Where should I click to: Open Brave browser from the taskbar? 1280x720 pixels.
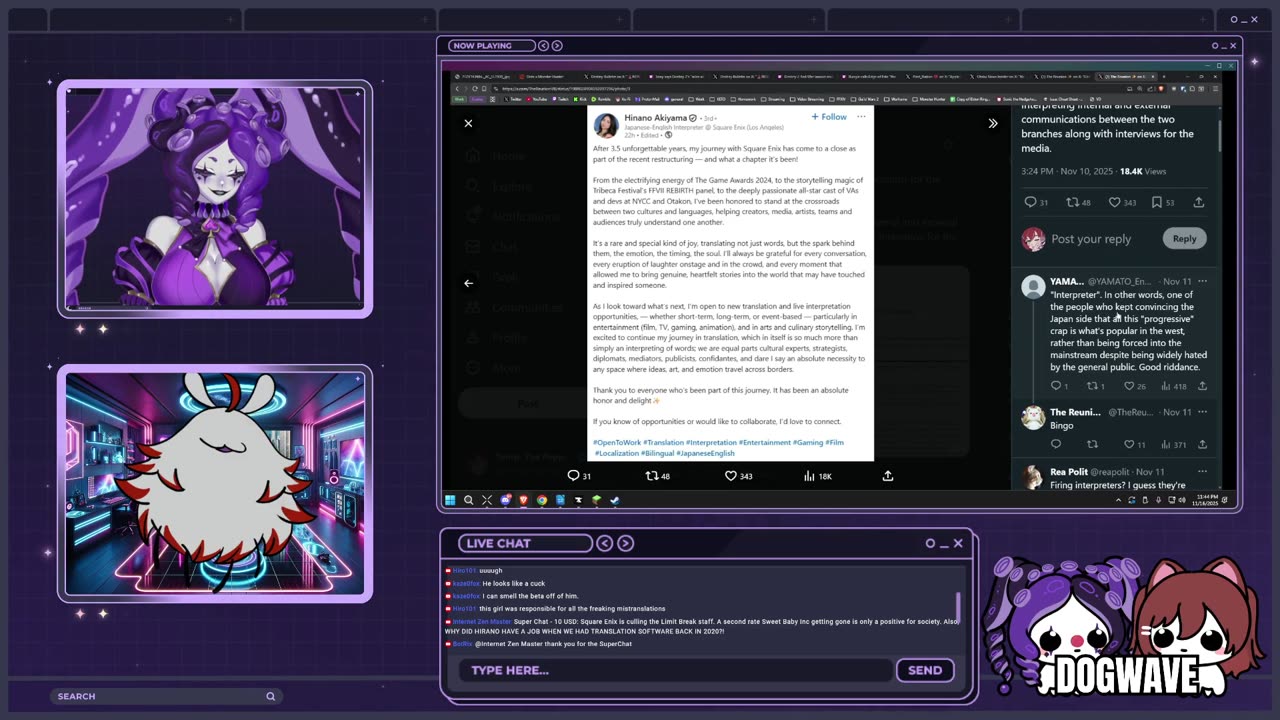(x=523, y=500)
